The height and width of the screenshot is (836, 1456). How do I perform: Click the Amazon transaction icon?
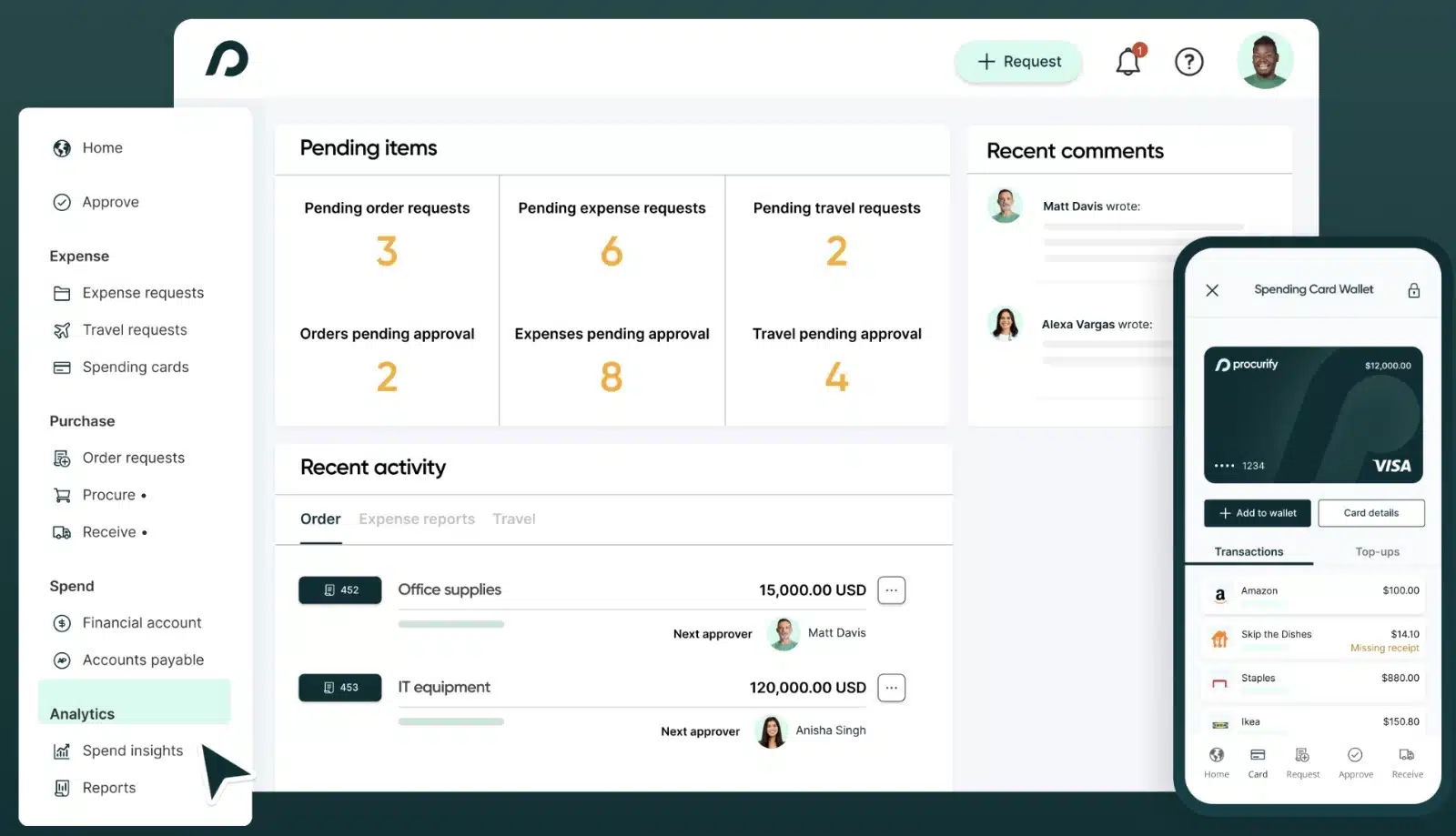[1220, 594]
